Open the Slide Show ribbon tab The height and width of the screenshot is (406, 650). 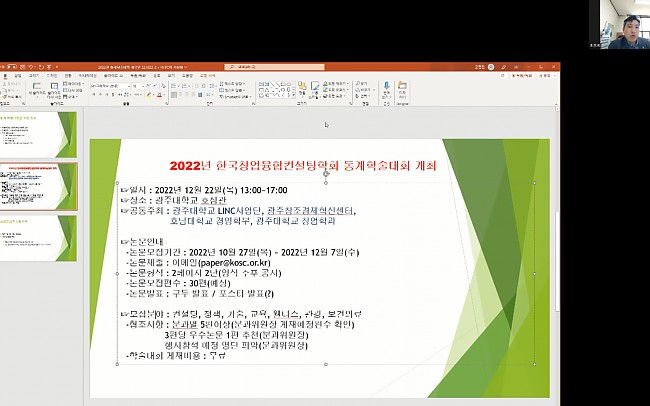pos(114,76)
